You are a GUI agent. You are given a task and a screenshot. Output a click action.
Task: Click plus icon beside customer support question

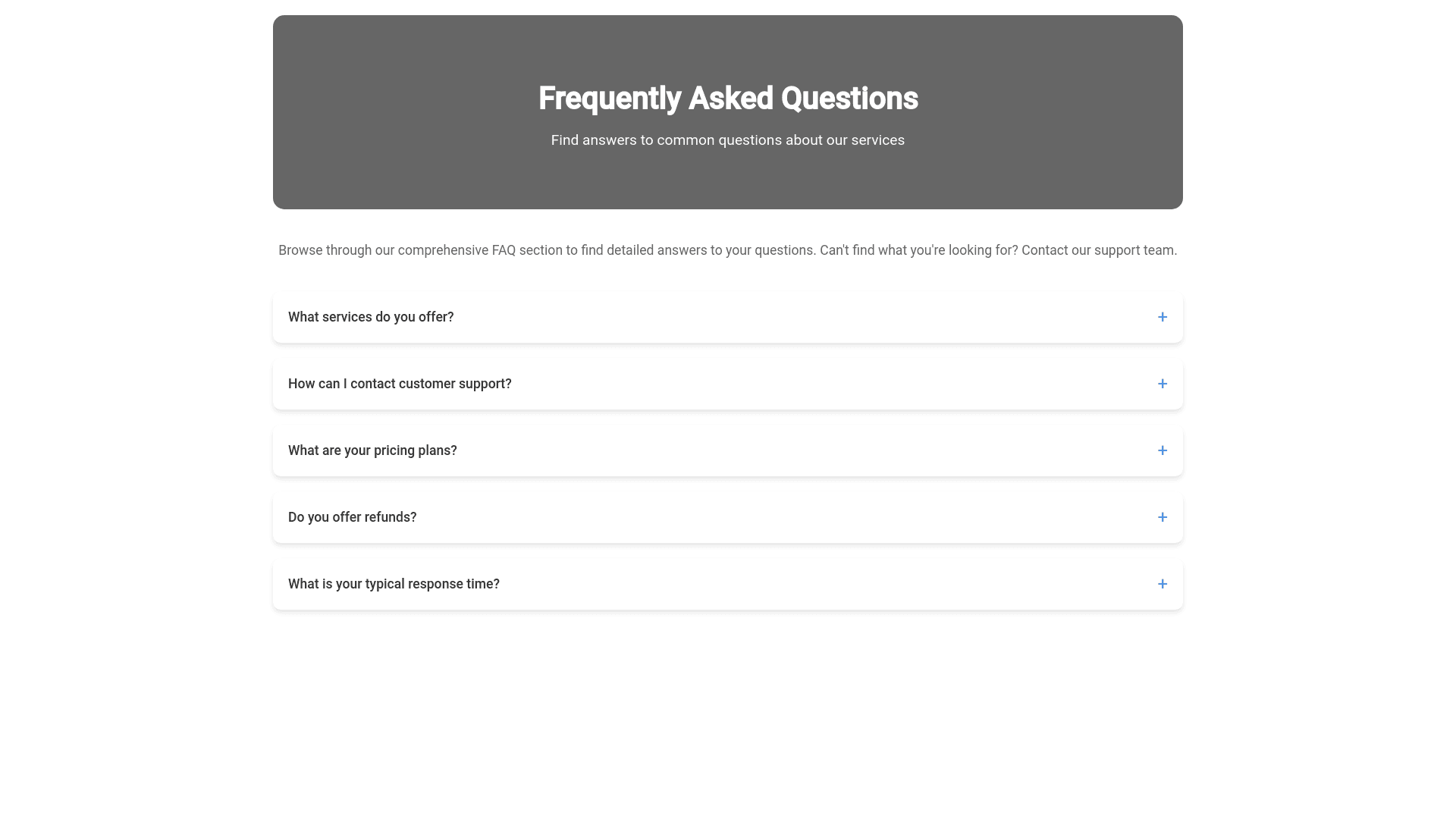point(1162,384)
